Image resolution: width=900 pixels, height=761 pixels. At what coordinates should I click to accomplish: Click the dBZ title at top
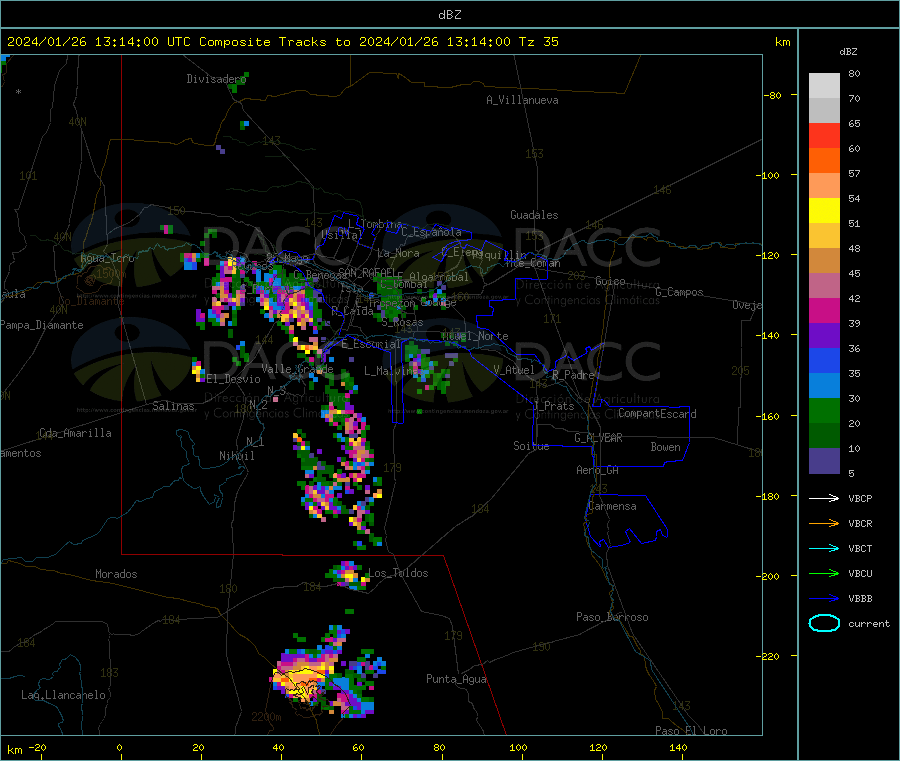[449, 15]
